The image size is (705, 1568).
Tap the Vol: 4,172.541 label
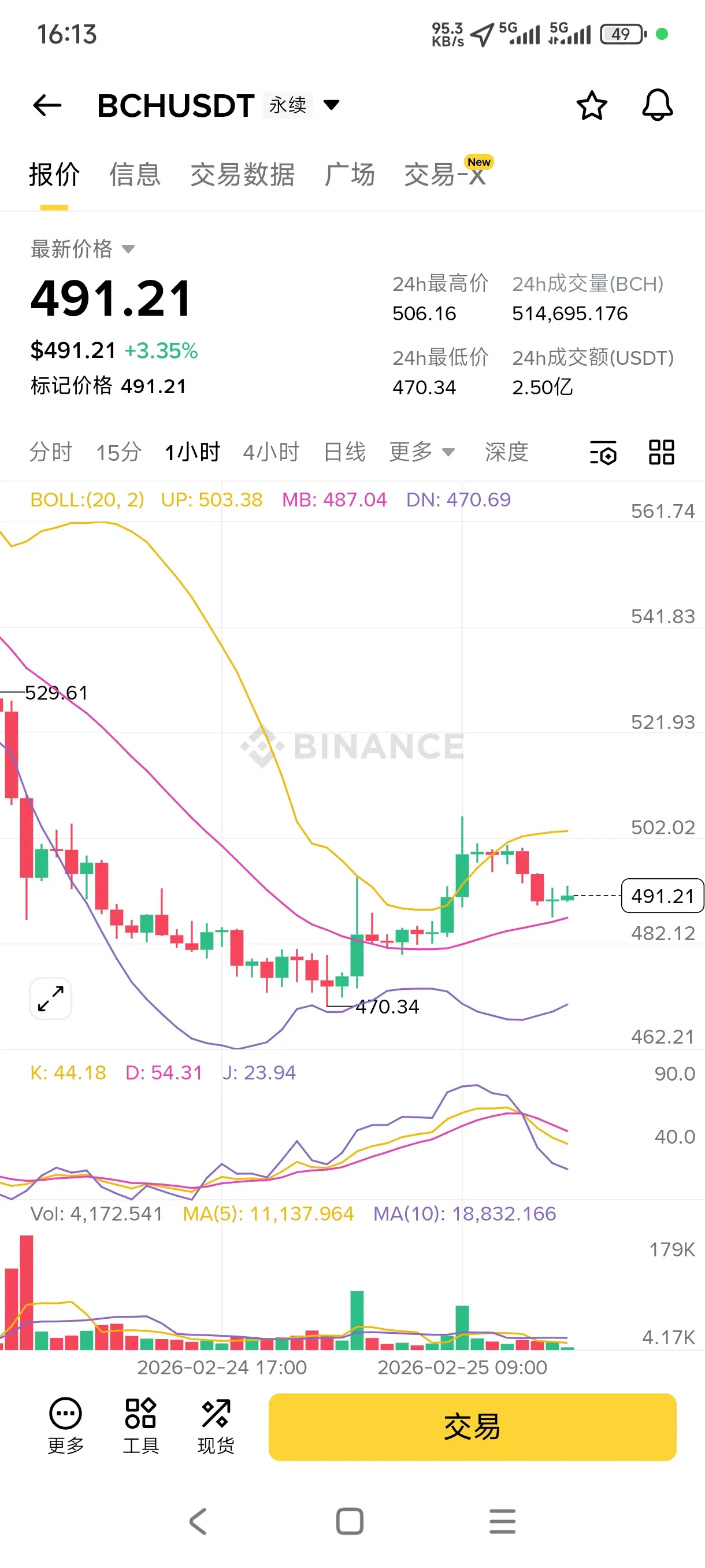(x=97, y=1214)
